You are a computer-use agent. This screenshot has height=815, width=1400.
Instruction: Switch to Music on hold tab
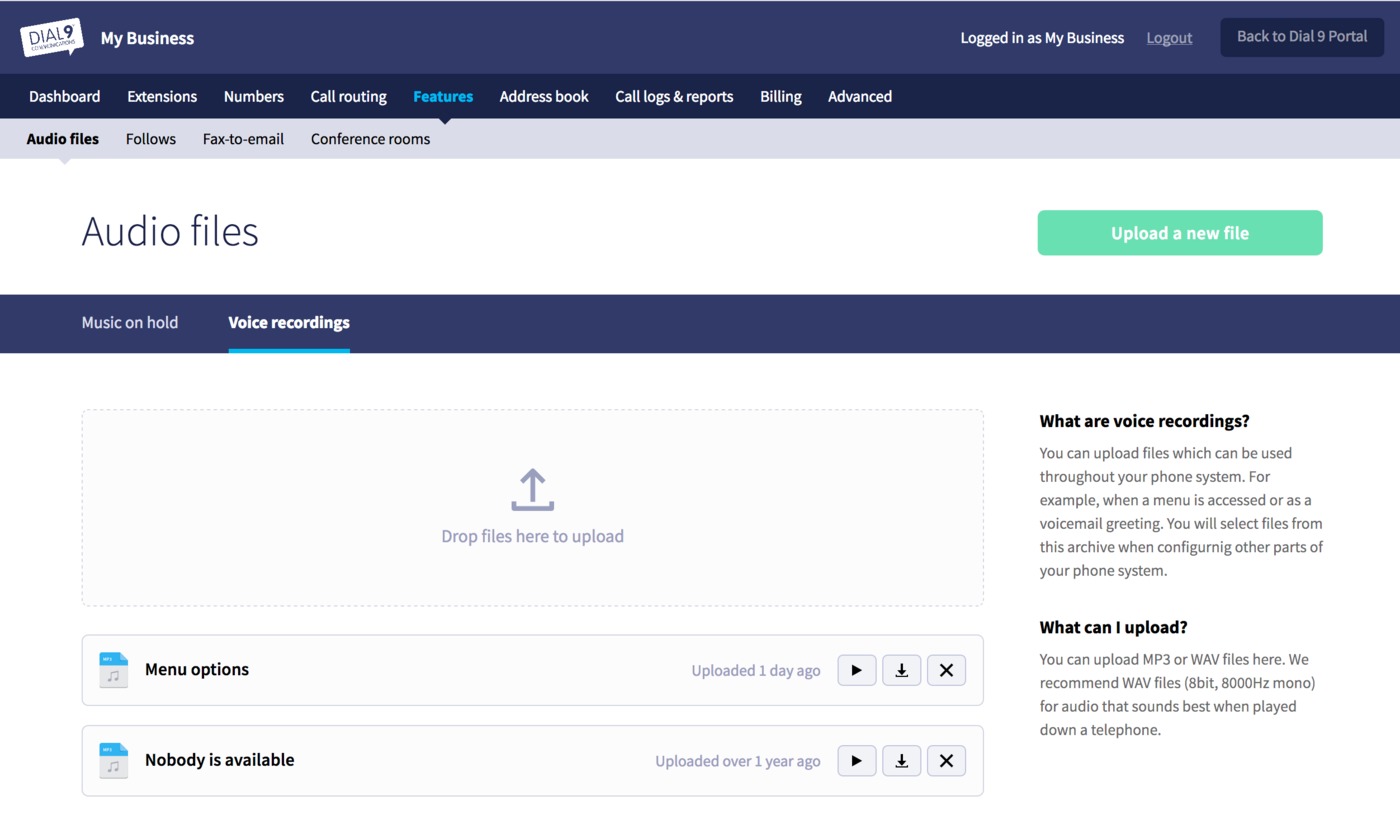130,322
